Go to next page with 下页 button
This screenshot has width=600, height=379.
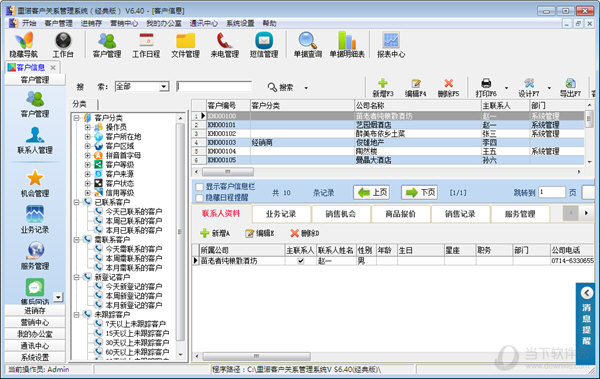click(419, 193)
